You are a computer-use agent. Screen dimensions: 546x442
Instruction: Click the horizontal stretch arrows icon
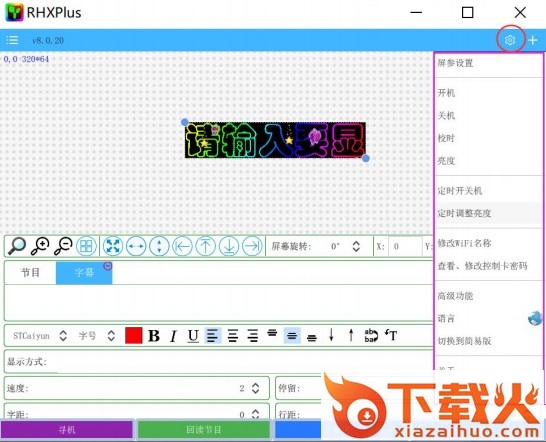(136, 246)
